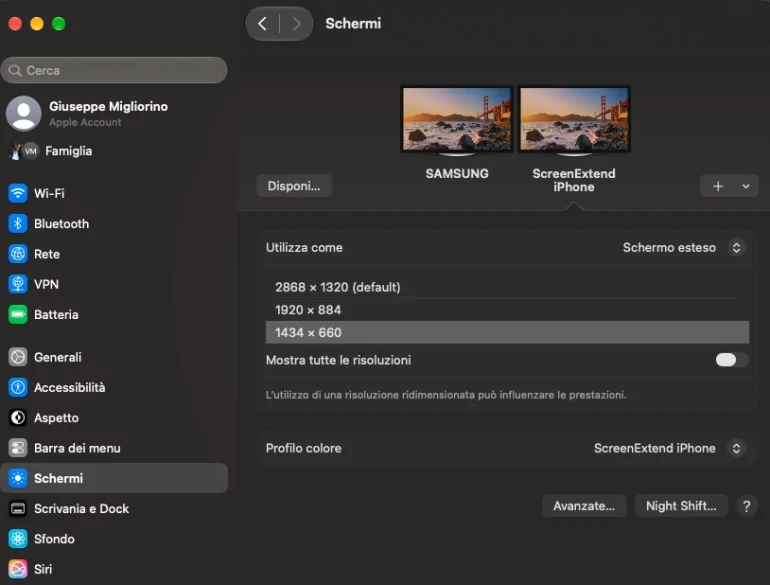Open Bluetooth settings pane

(114, 223)
